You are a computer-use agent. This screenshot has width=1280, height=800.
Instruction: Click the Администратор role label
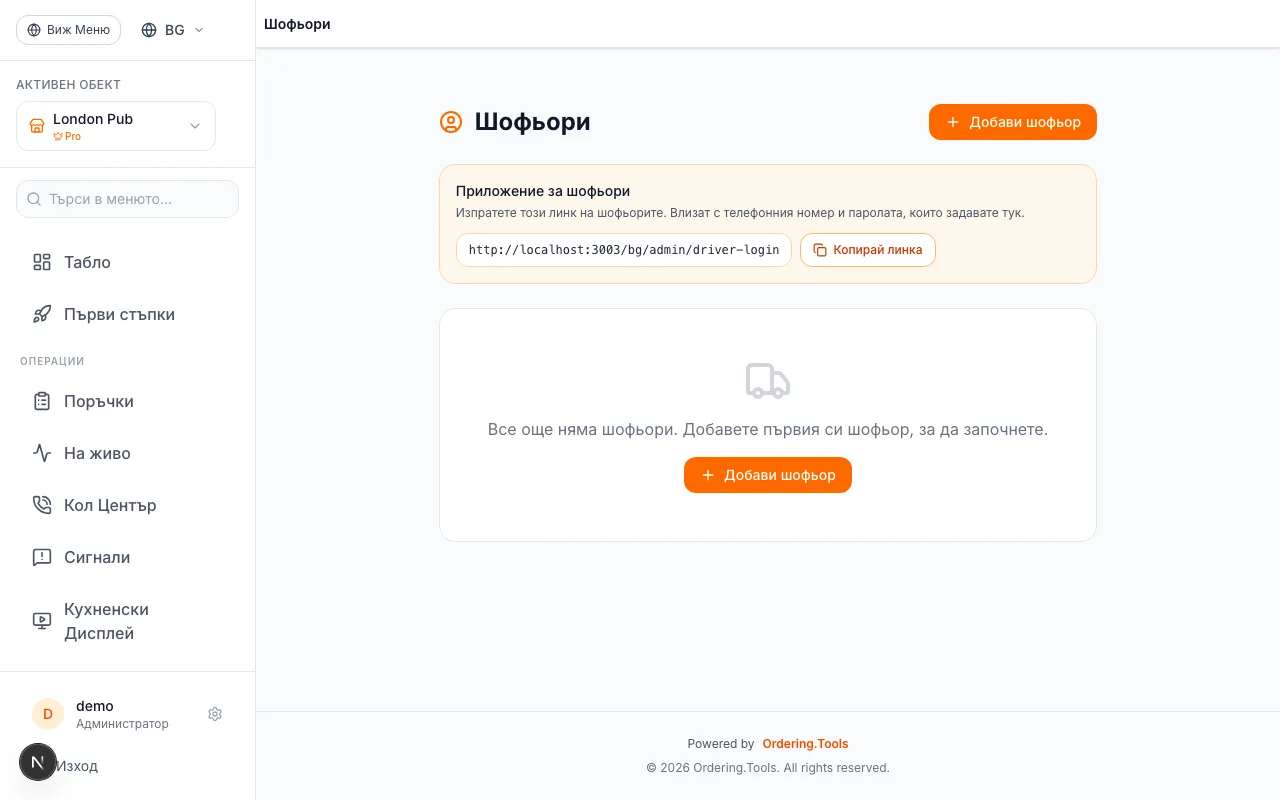pyautogui.click(x=122, y=724)
